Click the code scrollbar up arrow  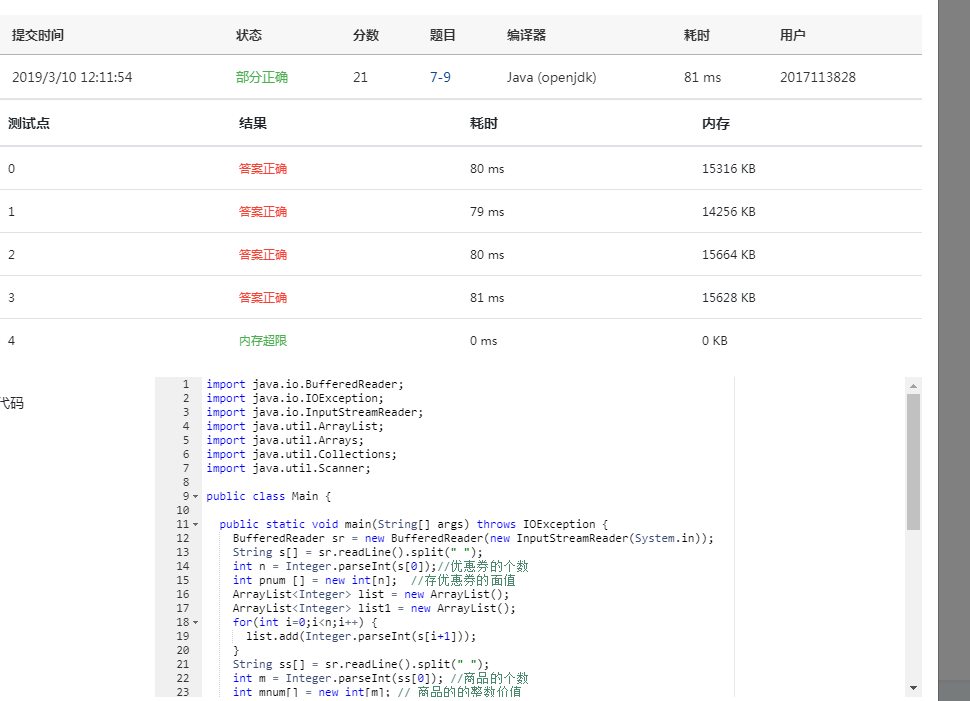913,386
